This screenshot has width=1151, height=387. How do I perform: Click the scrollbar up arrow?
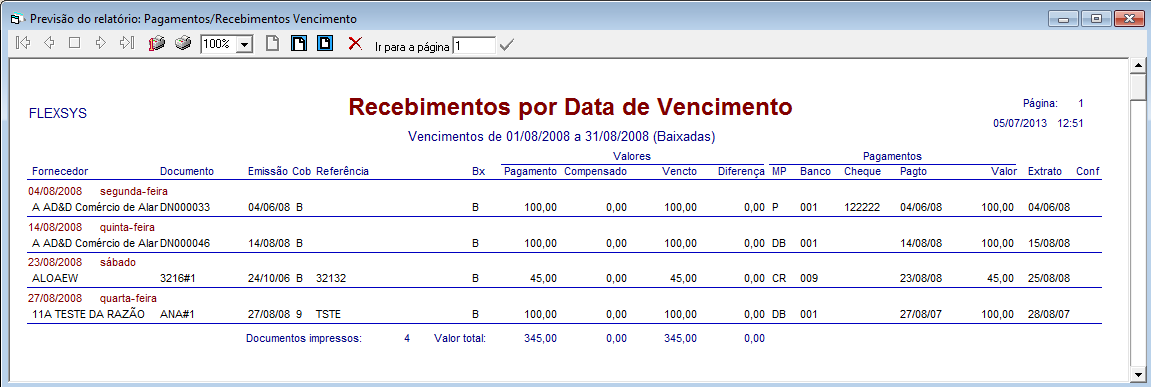[1139, 66]
